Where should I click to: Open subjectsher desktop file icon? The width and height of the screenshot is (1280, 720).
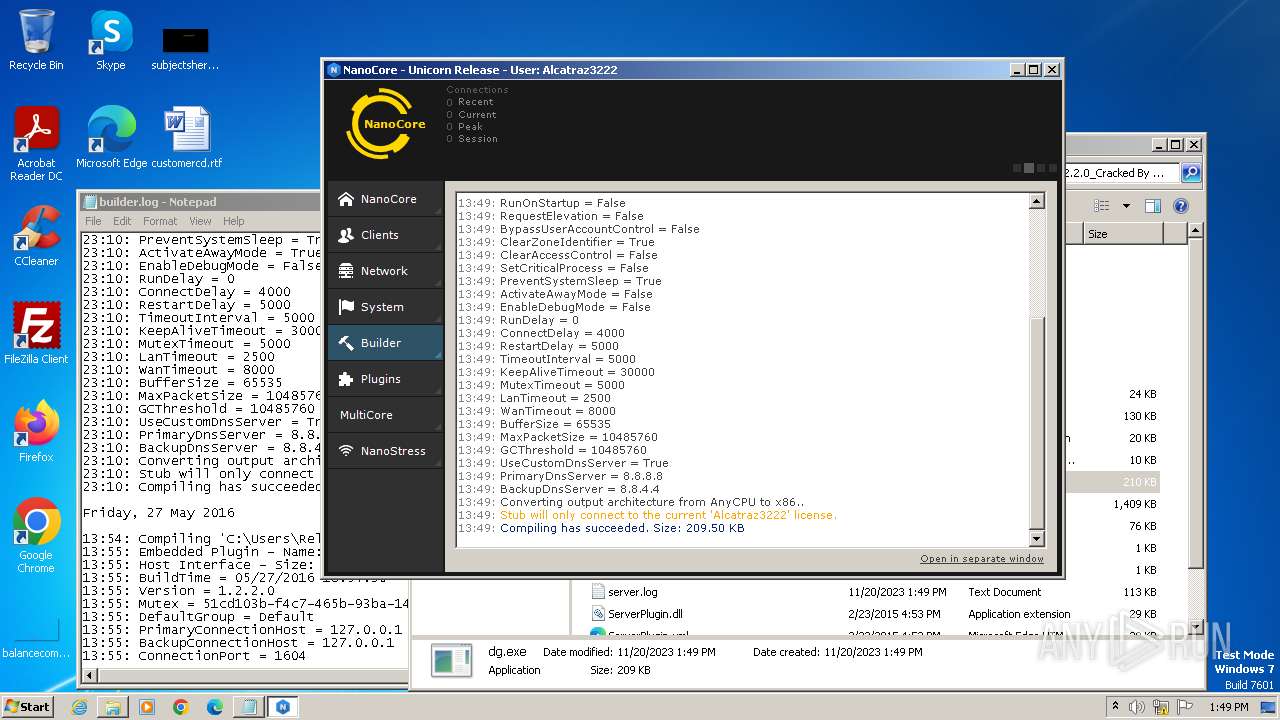coord(185,48)
